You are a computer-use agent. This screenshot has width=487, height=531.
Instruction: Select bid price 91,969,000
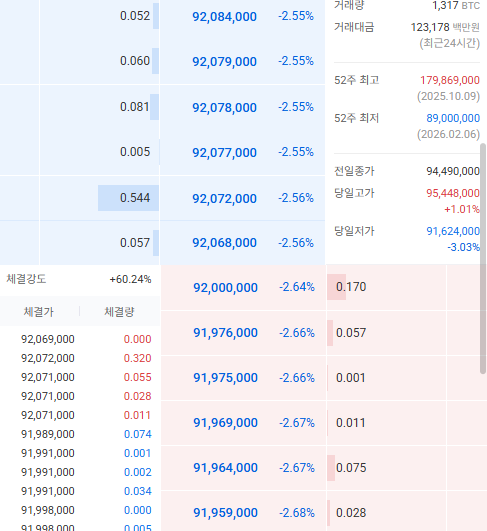pos(225,423)
